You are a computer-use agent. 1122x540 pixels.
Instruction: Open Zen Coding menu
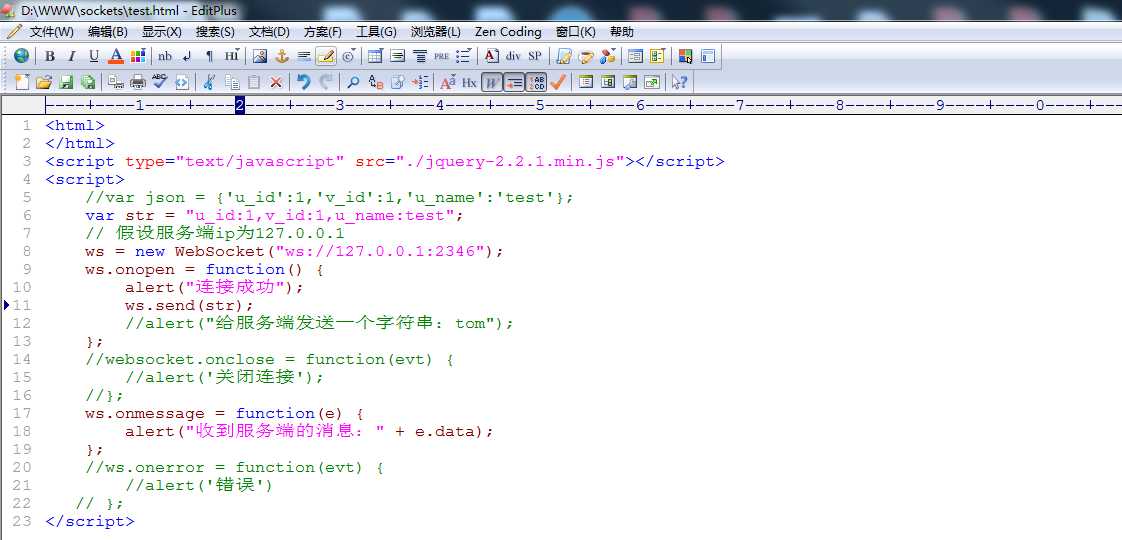[x=508, y=31]
